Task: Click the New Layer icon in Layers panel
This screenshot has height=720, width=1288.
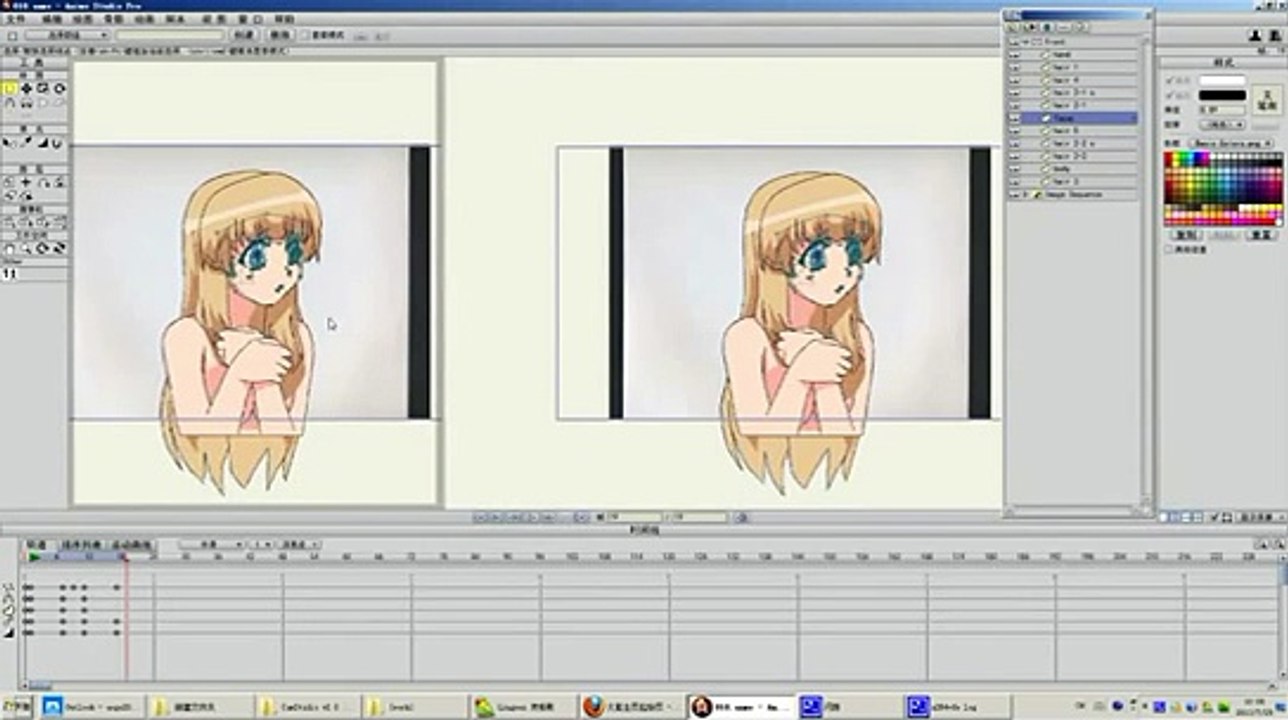Action: click(1012, 27)
